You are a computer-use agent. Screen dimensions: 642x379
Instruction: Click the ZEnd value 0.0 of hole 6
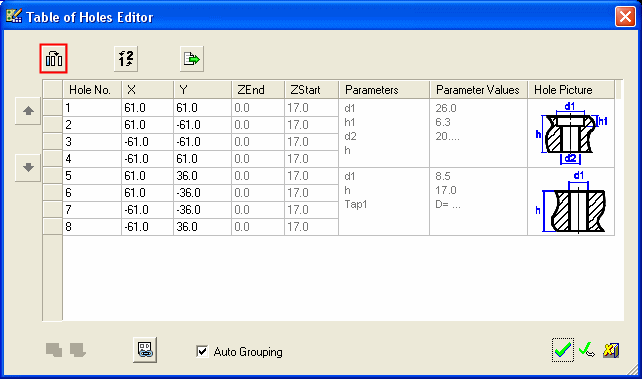coord(258,192)
